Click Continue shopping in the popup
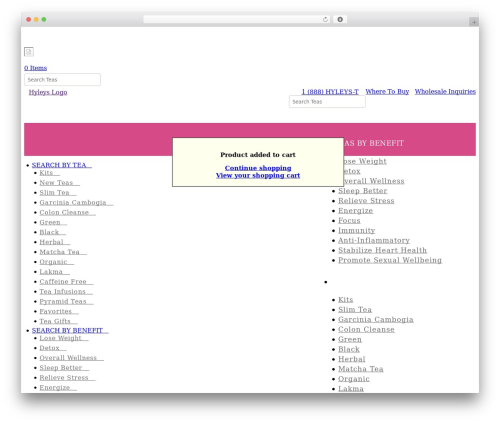Image resolution: width=500 pixels, height=423 pixels. [258, 168]
